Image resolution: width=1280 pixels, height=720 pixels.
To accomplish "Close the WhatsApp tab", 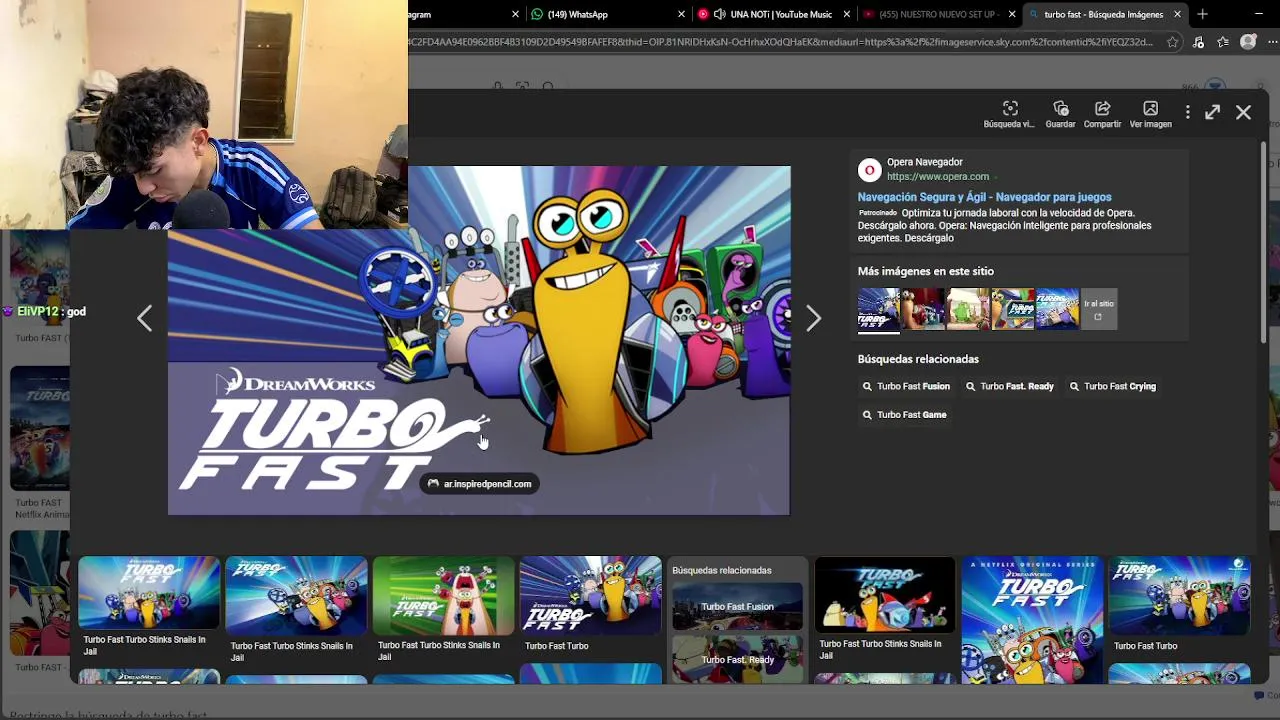I will coord(682,14).
